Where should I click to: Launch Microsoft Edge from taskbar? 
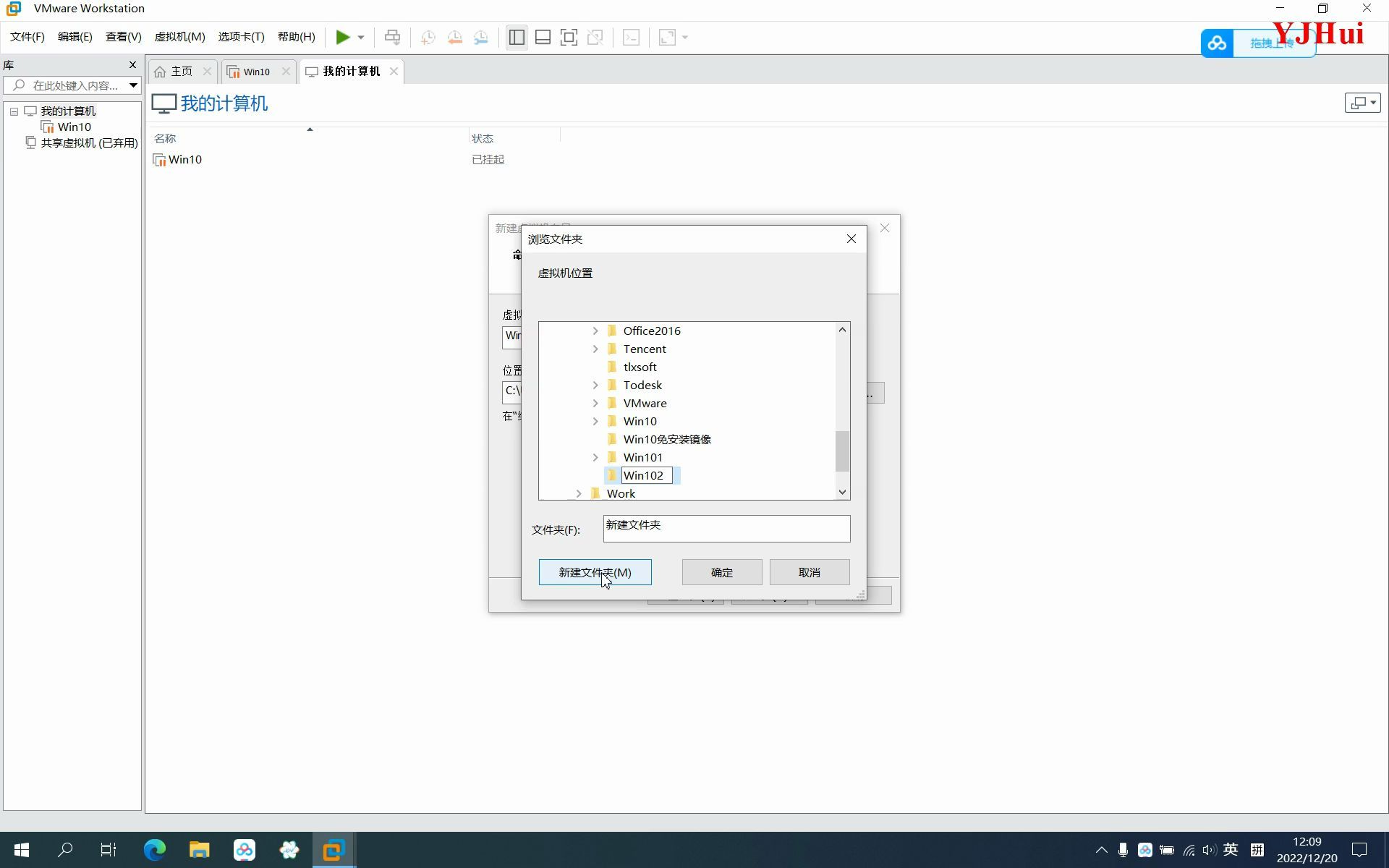coord(154,850)
